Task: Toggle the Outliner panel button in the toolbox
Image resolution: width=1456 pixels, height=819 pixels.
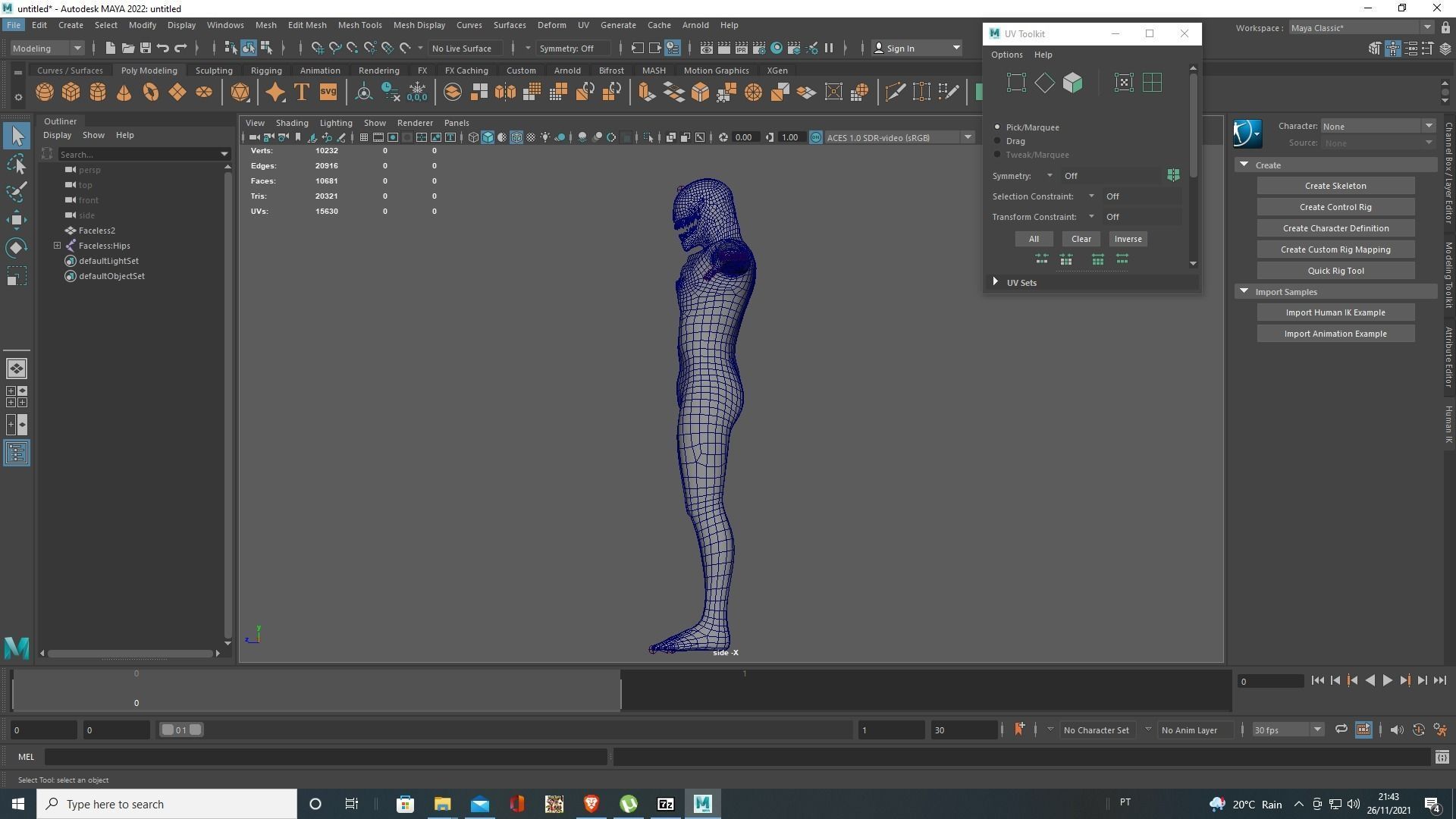Action: (17, 453)
